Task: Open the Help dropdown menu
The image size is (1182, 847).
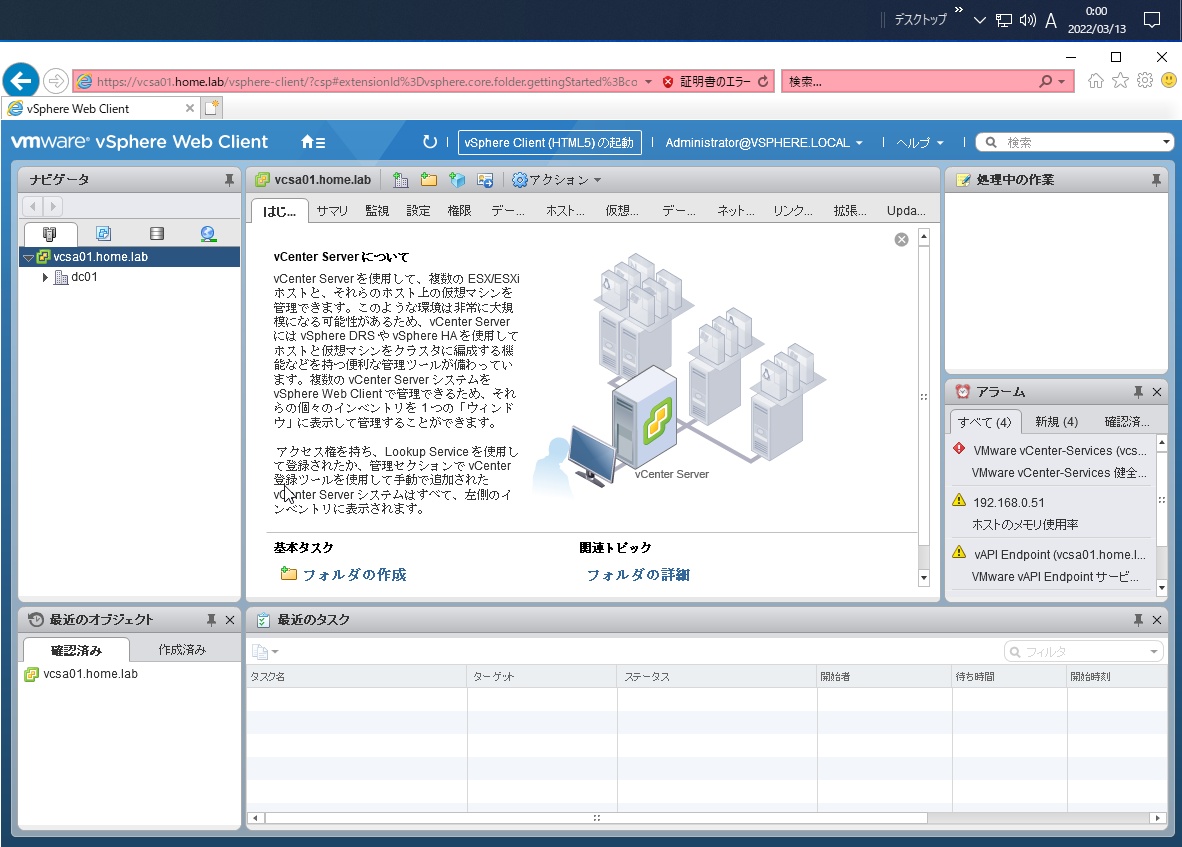Action: pos(920,142)
